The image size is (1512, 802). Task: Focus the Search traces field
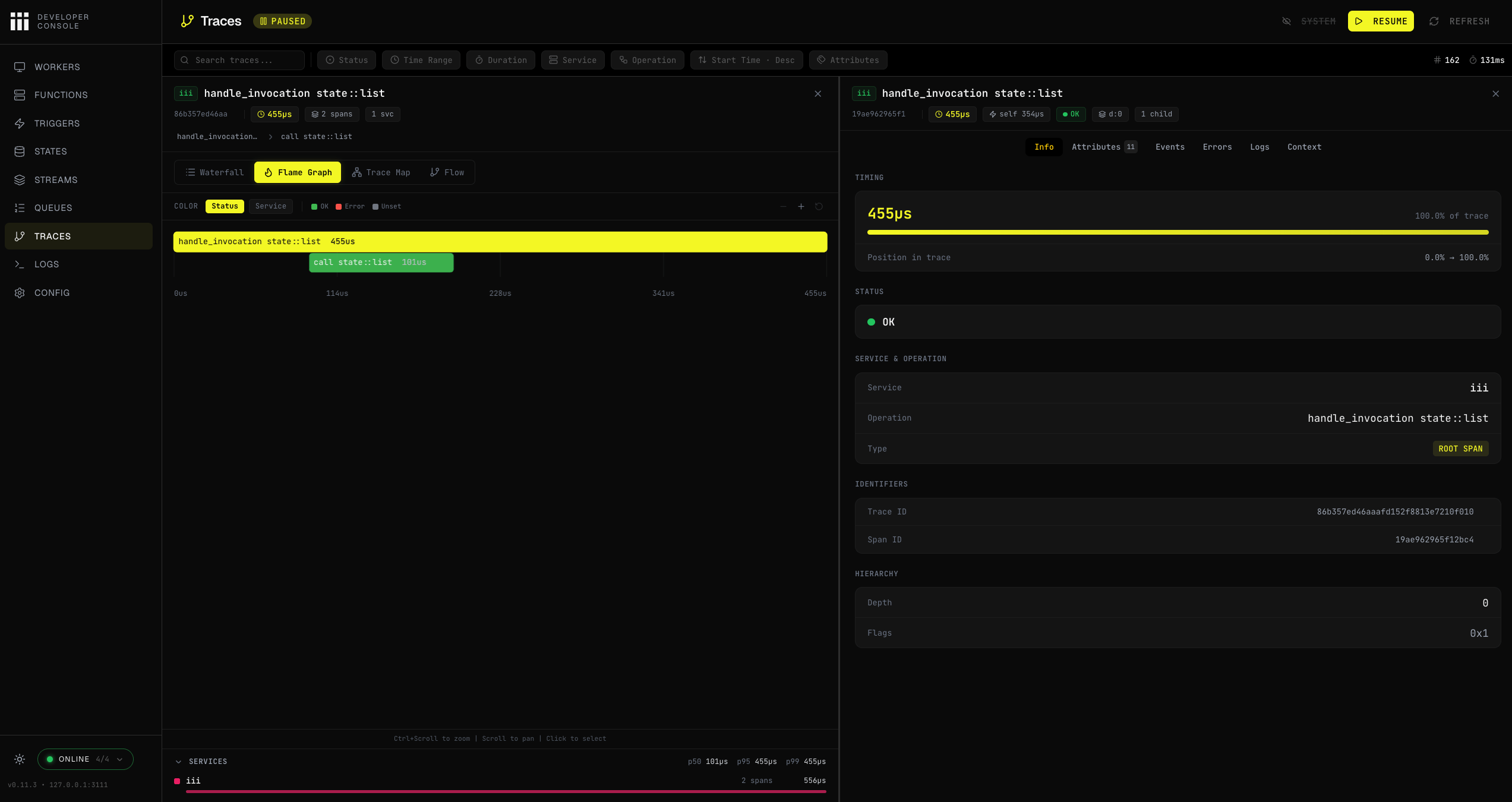(x=239, y=60)
